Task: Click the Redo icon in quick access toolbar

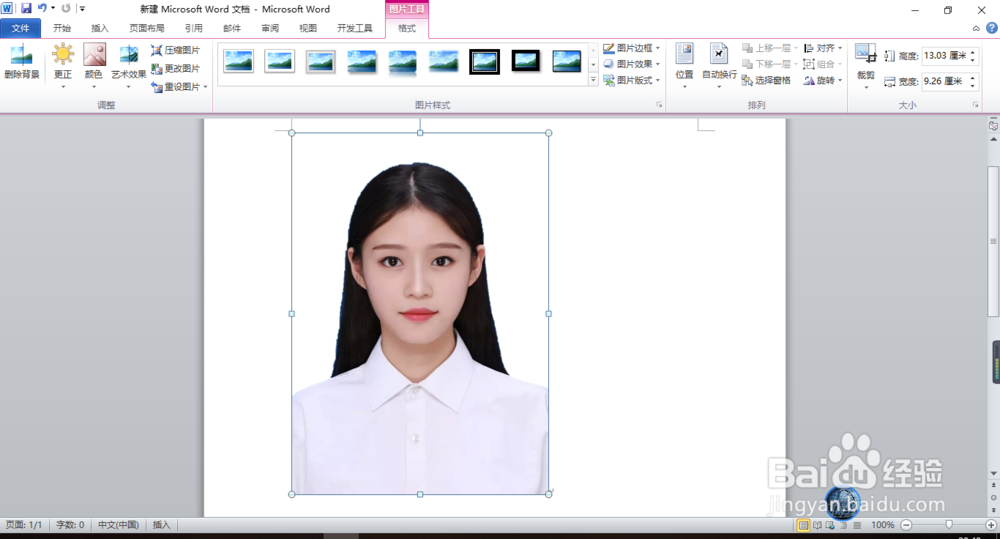Action: [66, 8]
